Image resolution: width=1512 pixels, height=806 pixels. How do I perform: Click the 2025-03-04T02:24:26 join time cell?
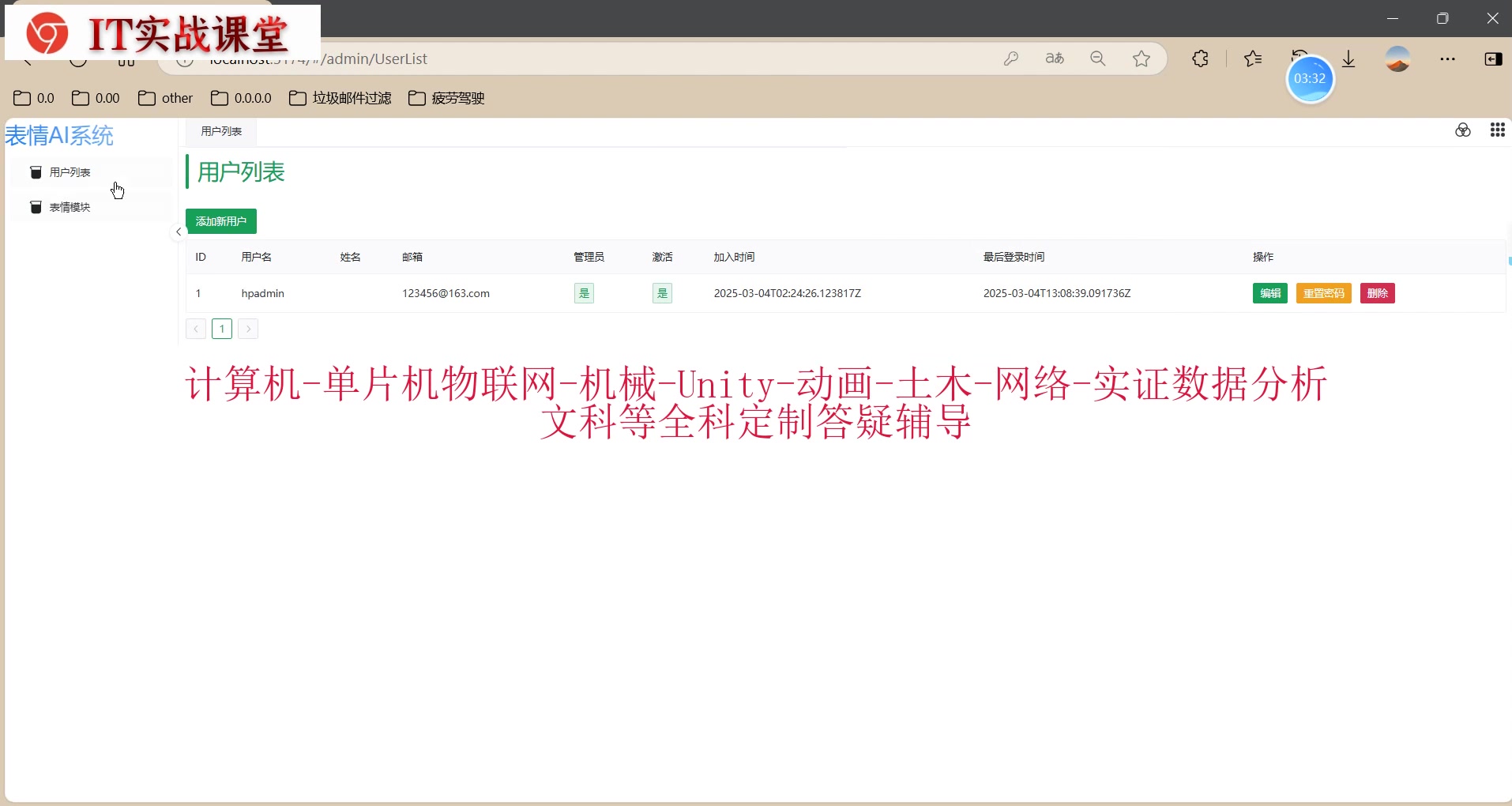coord(788,293)
